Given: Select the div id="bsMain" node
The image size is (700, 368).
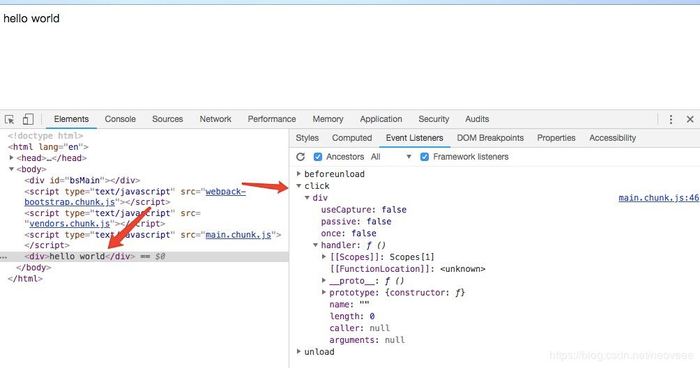Looking at the screenshot, I should pos(82,180).
